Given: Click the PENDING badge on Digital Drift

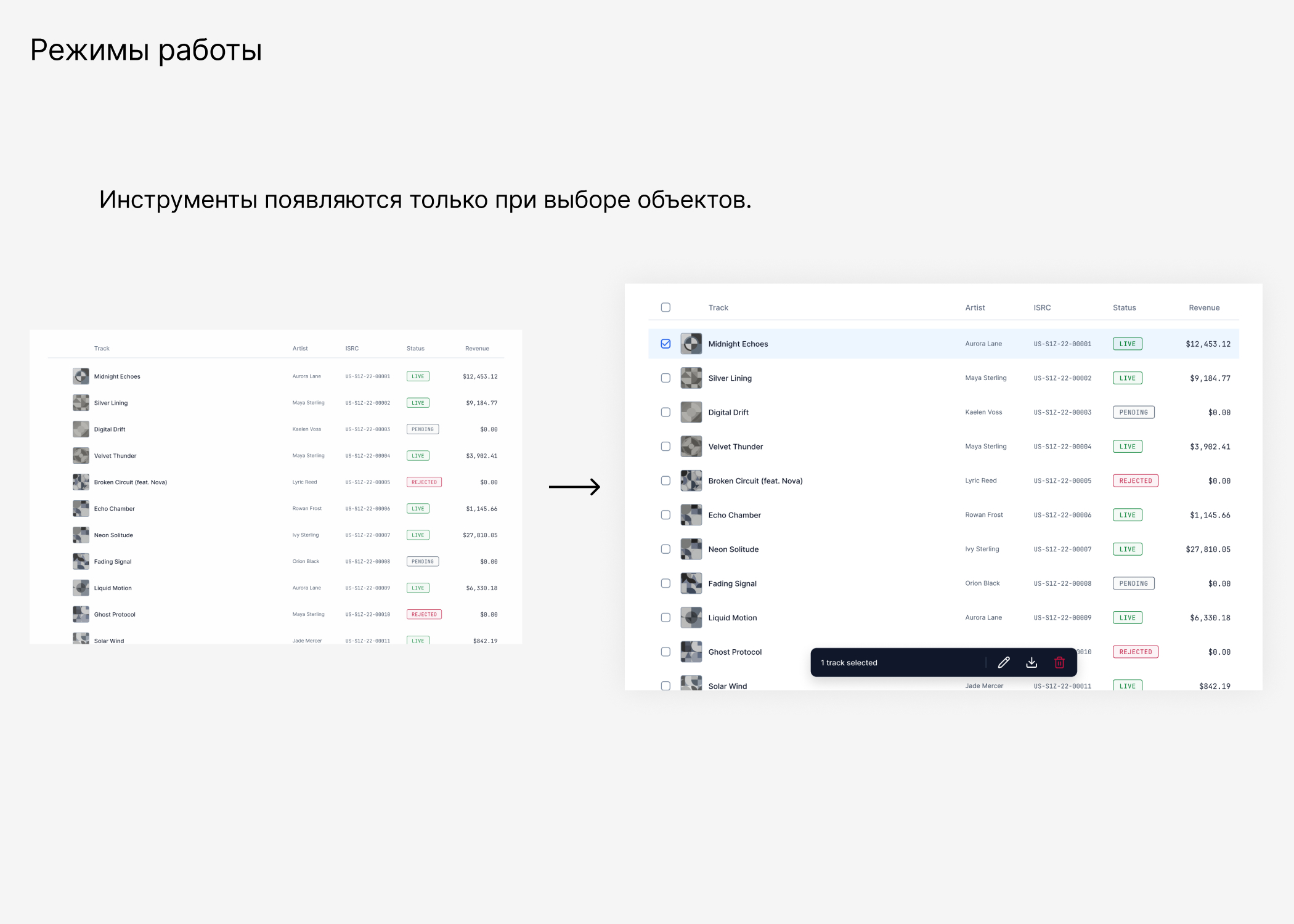Looking at the screenshot, I should (1133, 412).
